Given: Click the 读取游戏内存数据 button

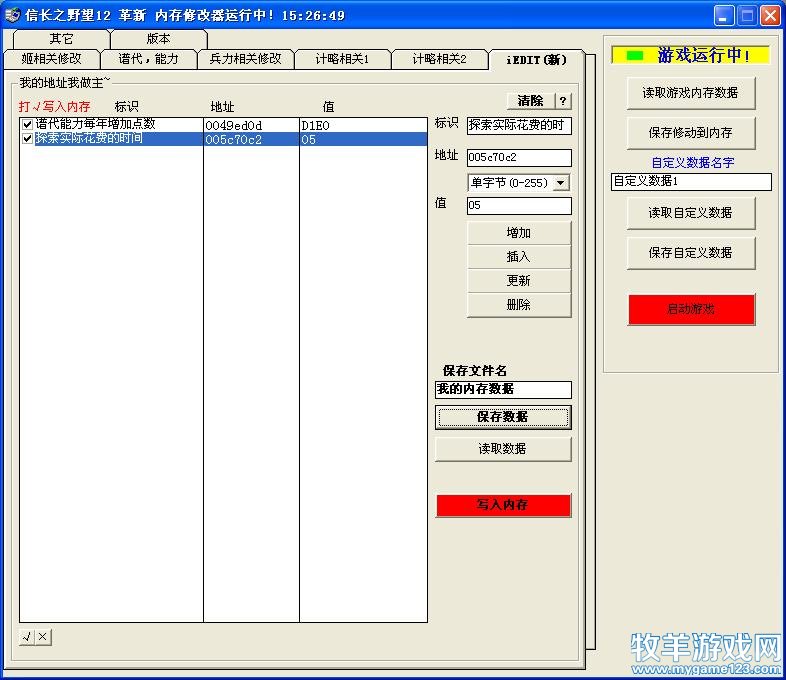Looking at the screenshot, I should point(691,93).
